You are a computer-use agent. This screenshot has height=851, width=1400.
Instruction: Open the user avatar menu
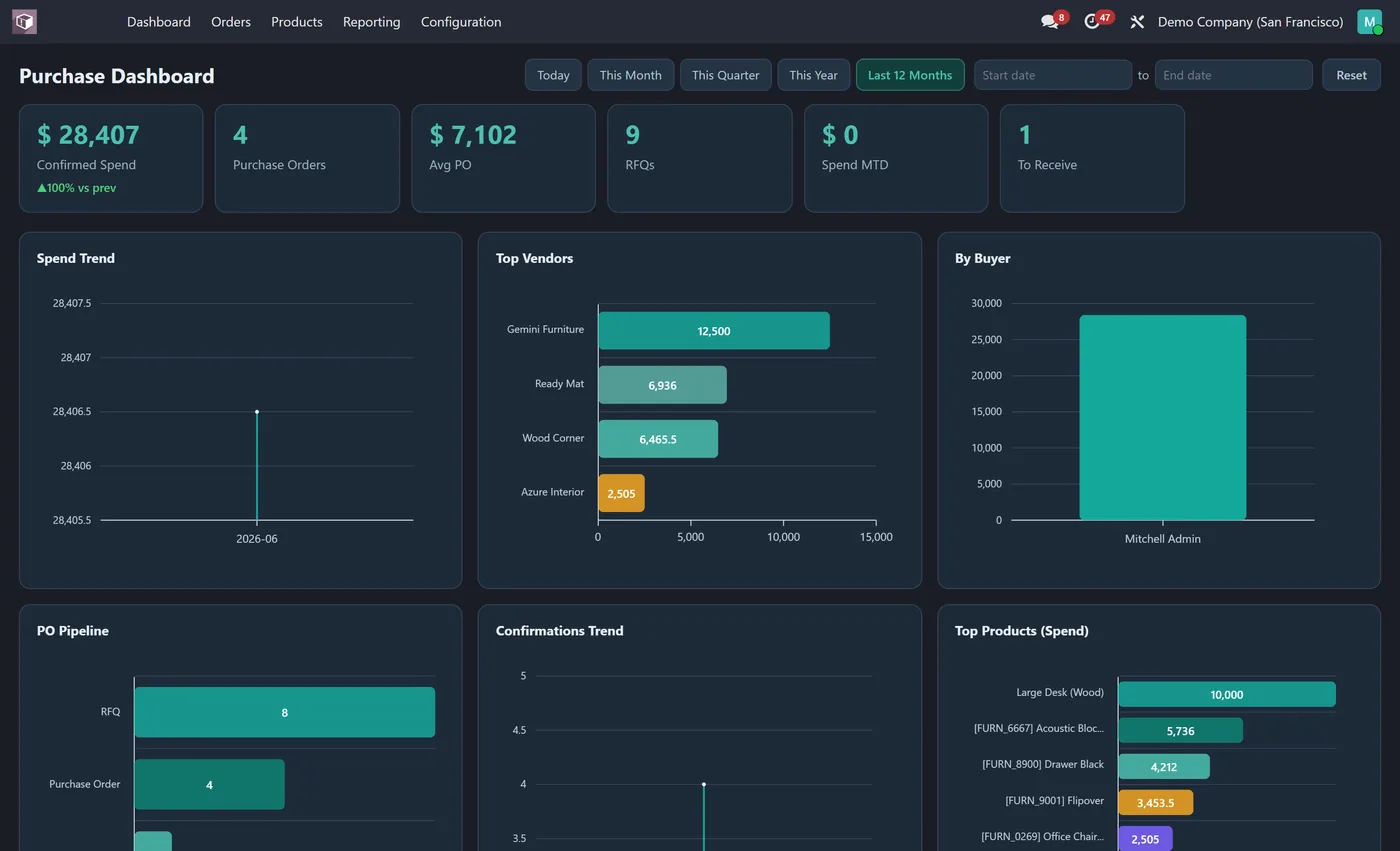tap(1369, 21)
